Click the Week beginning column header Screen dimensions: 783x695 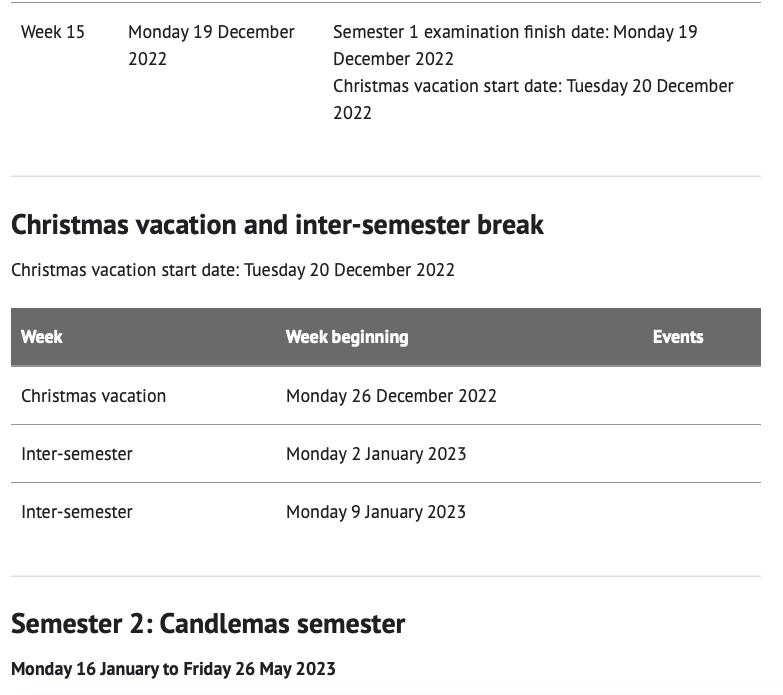point(347,337)
